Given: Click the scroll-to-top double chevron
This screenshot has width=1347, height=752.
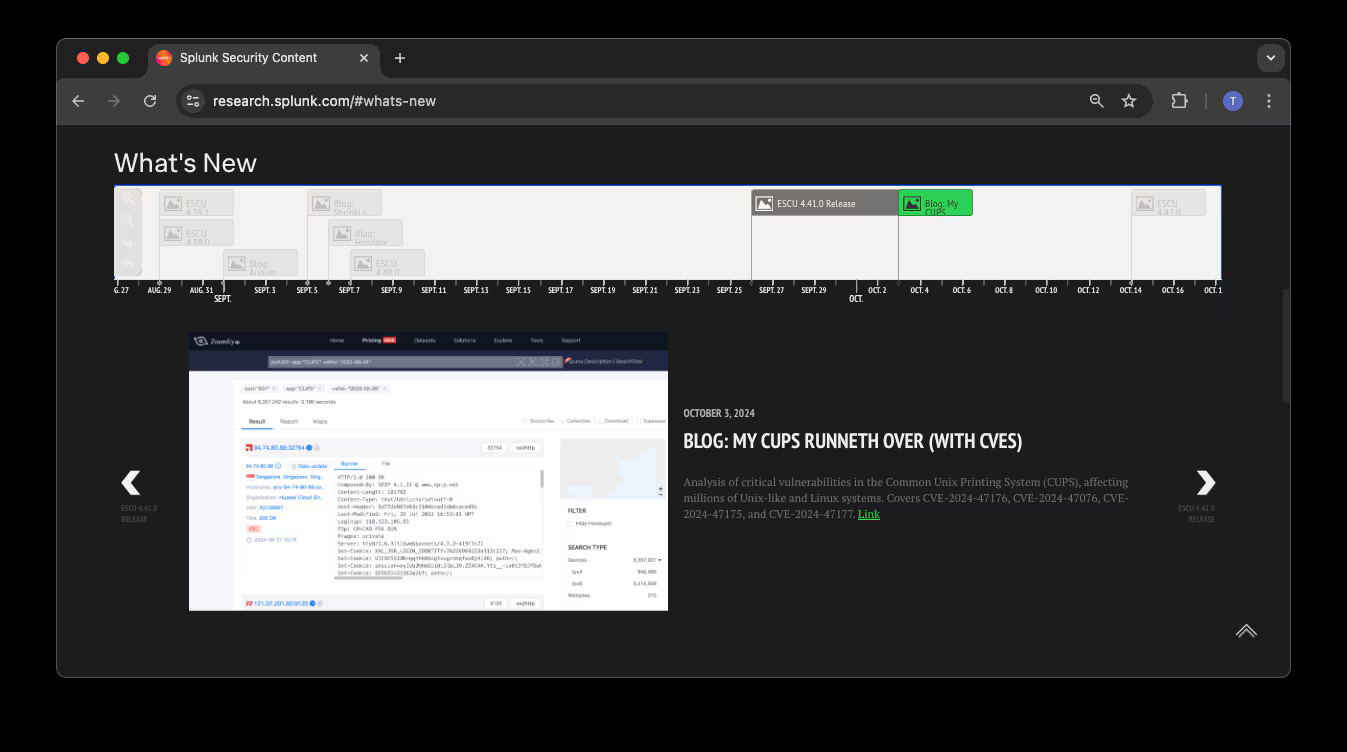Looking at the screenshot, I should [1245, 631].
